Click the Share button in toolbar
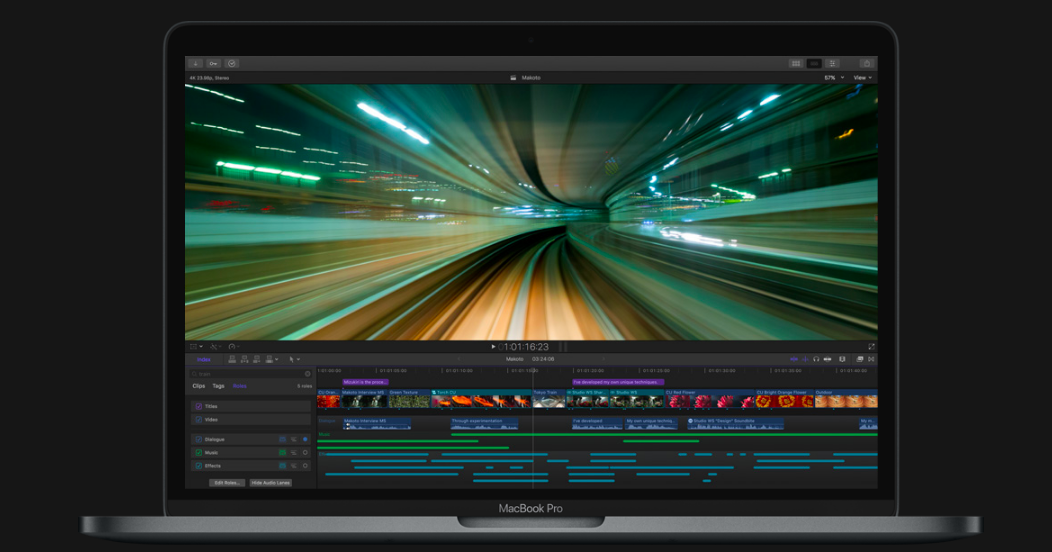Screen dimensions: 1052x552 pyautogui.click(x=866, y=63)
